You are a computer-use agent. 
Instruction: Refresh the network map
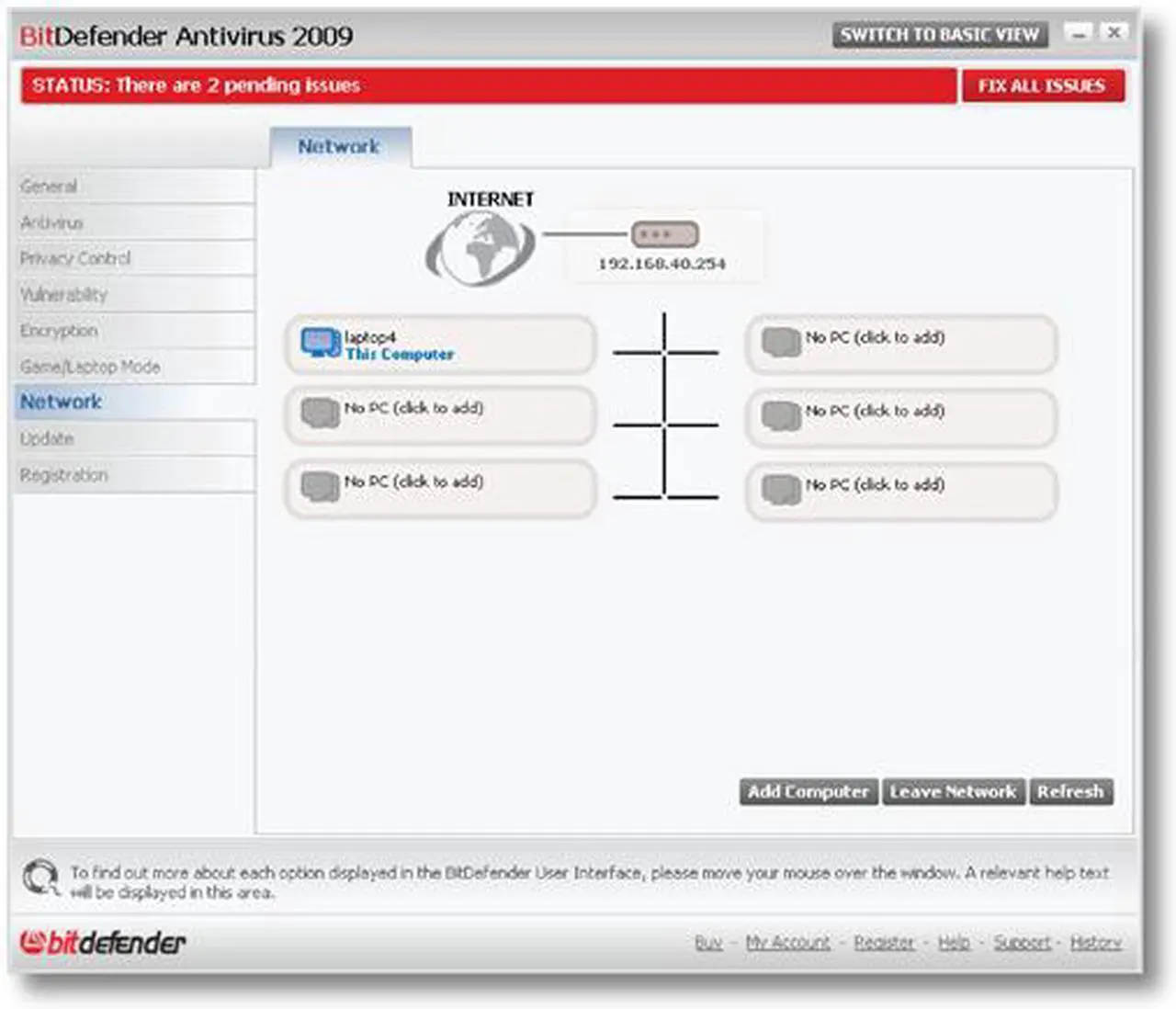[1070, 791]
